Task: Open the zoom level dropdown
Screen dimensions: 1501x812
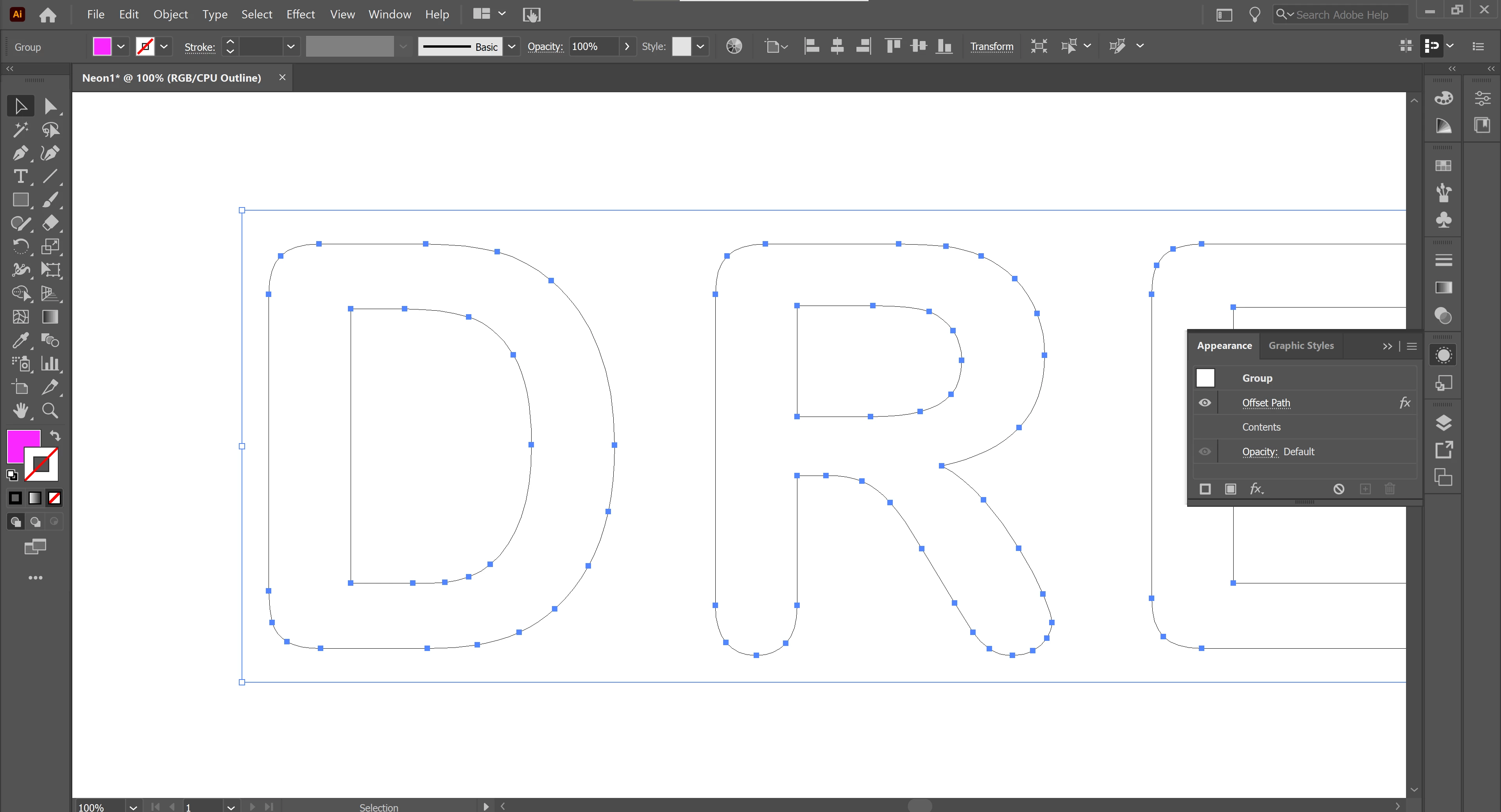Action: [133, 807]
